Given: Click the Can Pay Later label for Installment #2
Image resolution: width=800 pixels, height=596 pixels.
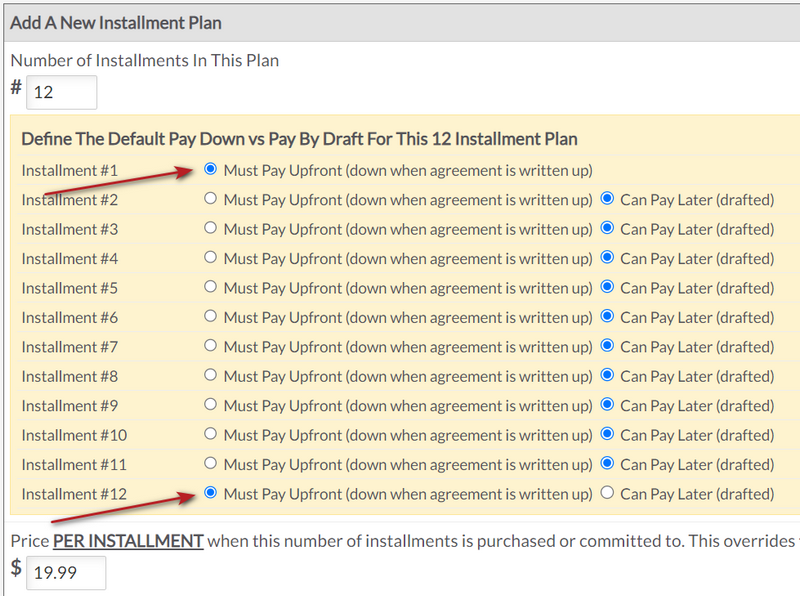Looking at the screenshot, I should click(696, 199).
